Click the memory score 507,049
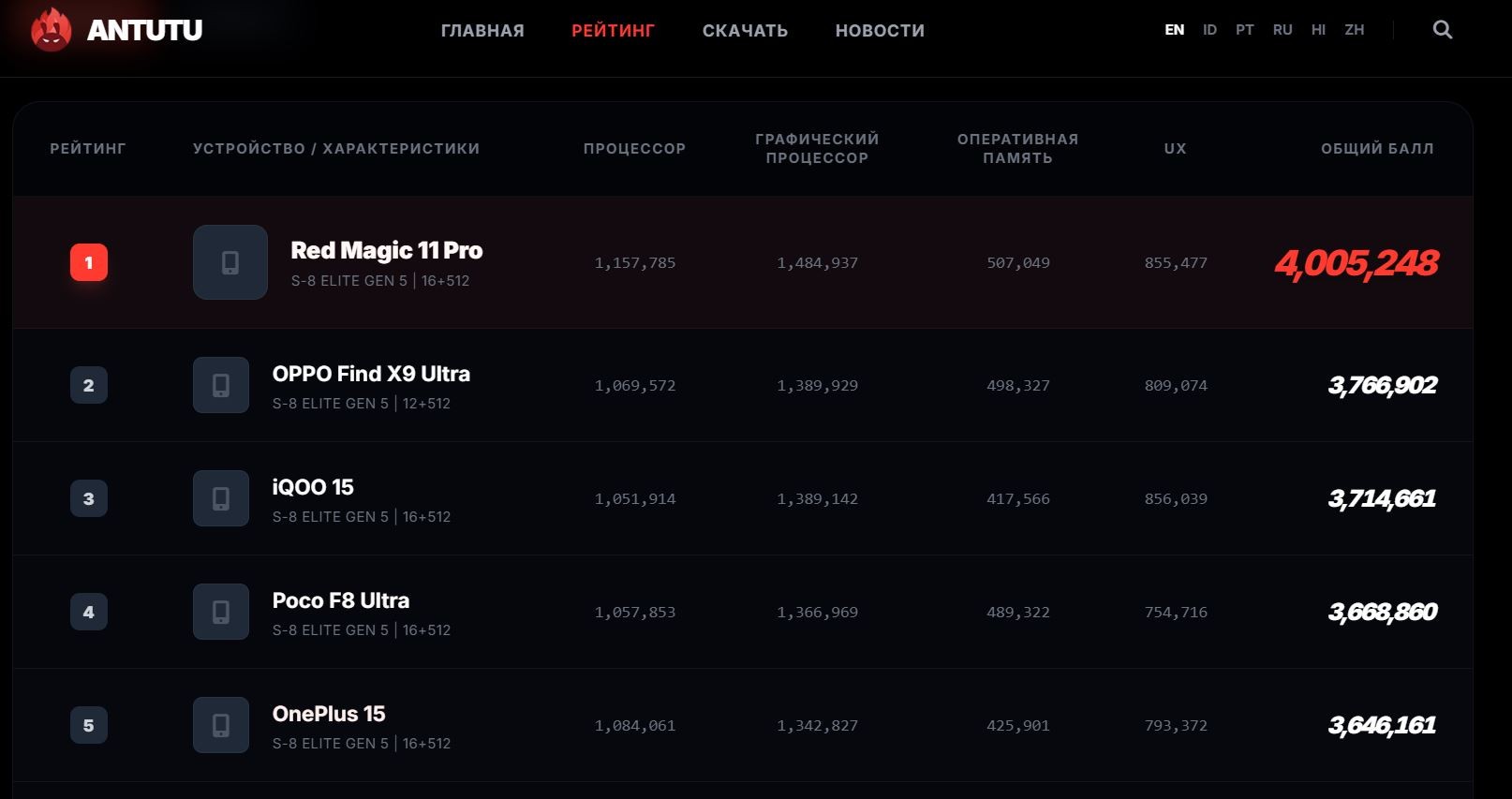The width and height of the screenshot is (1512, 799). (1018, 263)
